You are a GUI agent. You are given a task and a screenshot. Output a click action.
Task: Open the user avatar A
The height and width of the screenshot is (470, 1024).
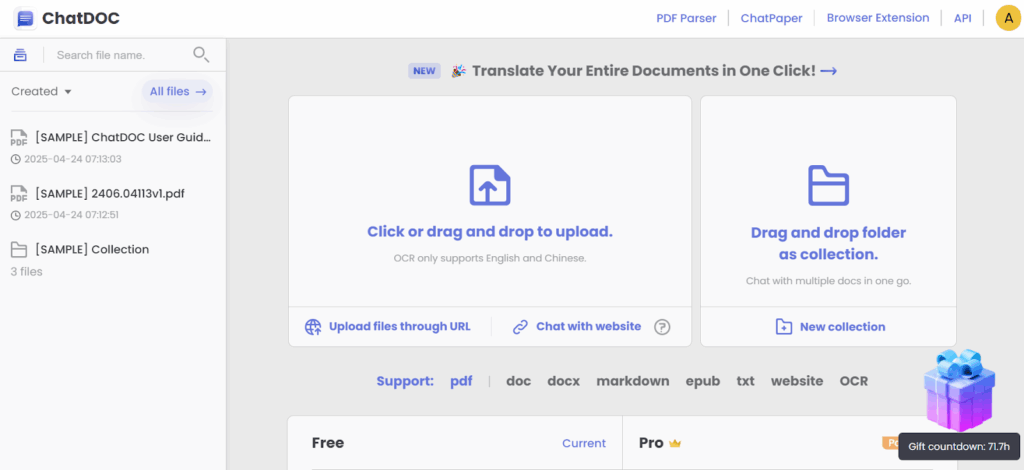coord(1008,18)
